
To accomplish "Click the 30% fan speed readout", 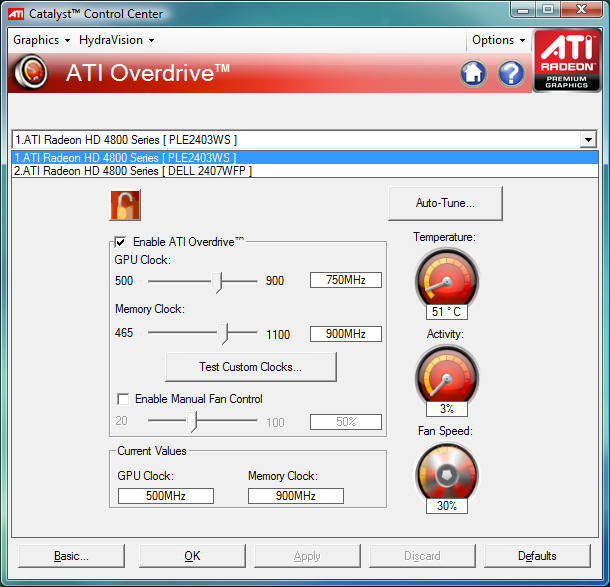I will tap(447, 506).
